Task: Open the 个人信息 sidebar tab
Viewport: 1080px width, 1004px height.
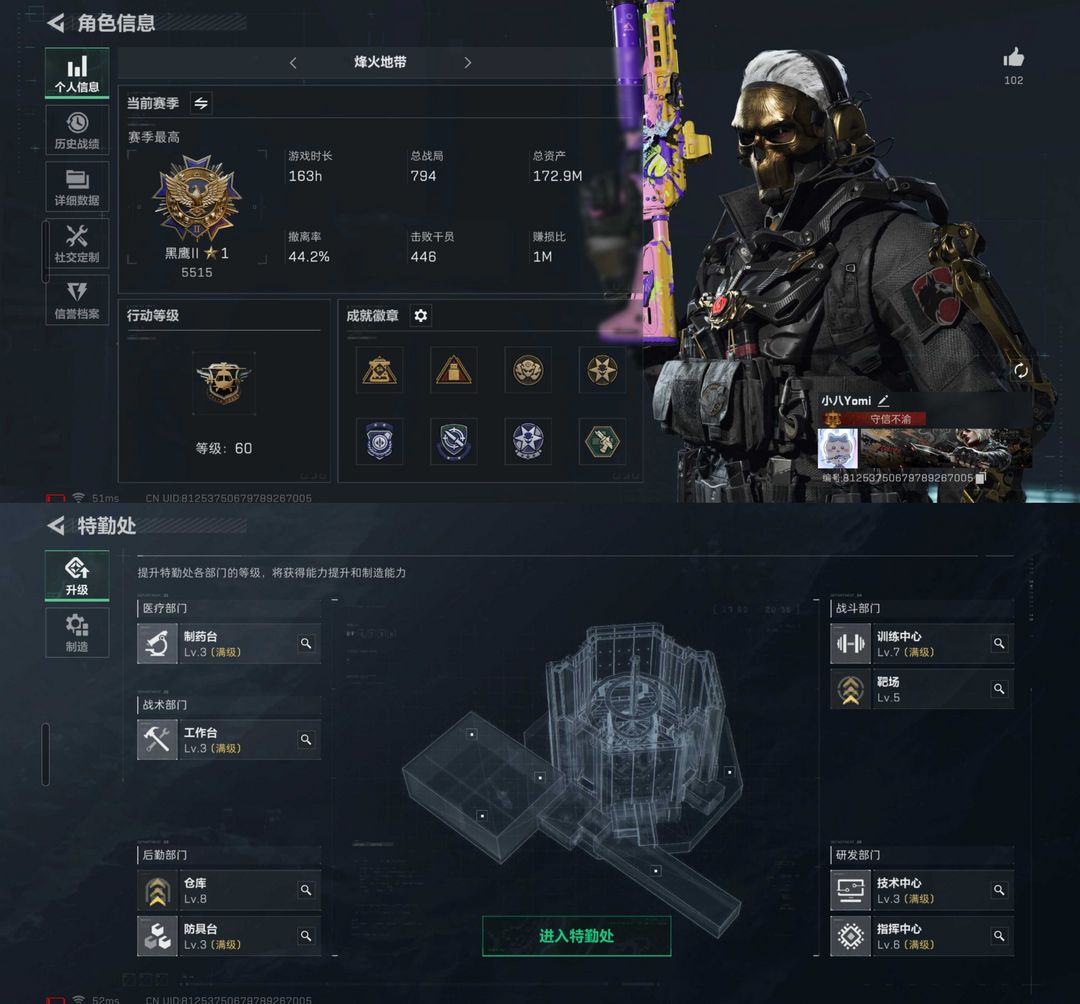Action: 77,72
